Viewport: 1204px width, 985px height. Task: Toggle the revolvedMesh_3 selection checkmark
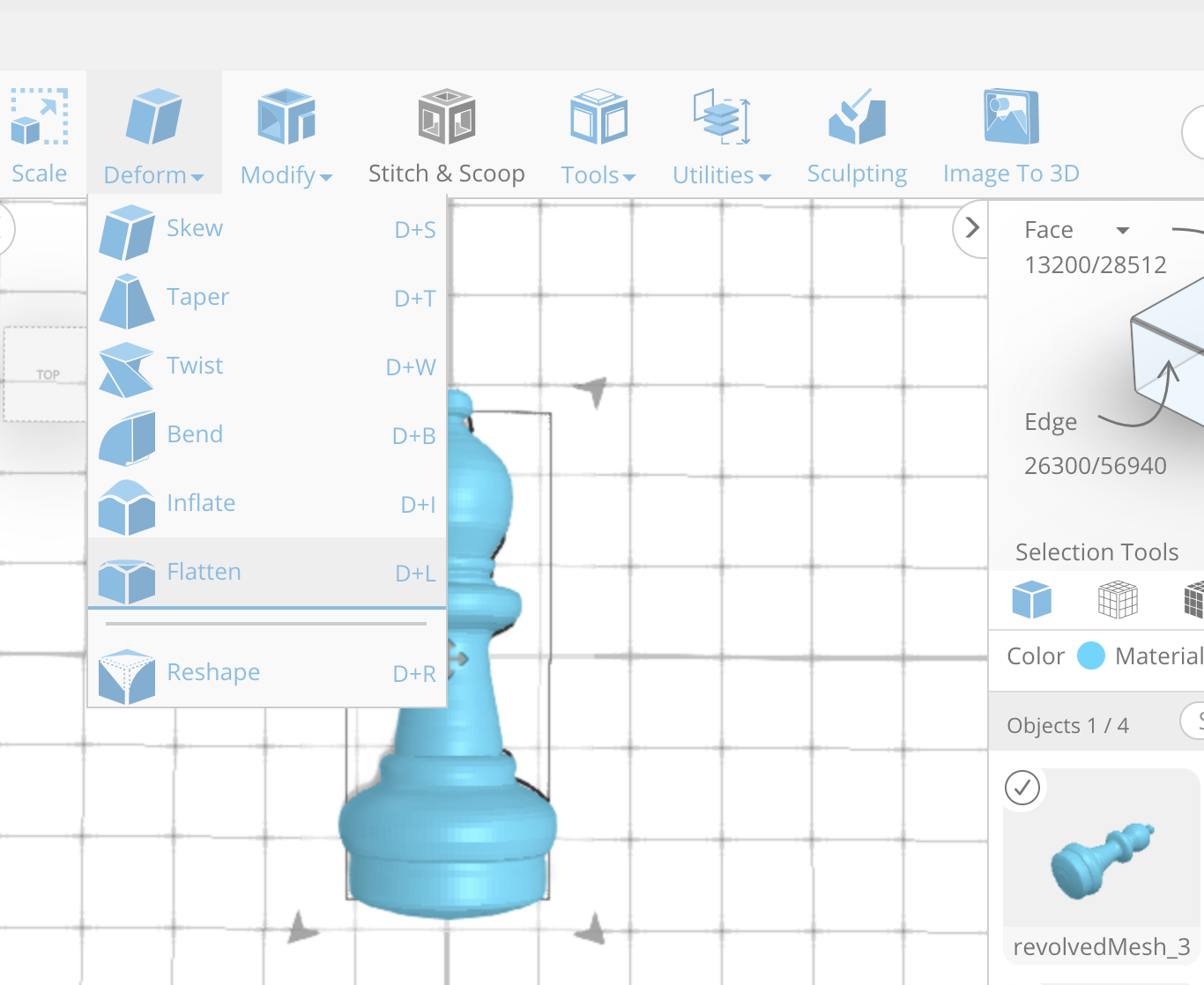[x=1022, y=788]
